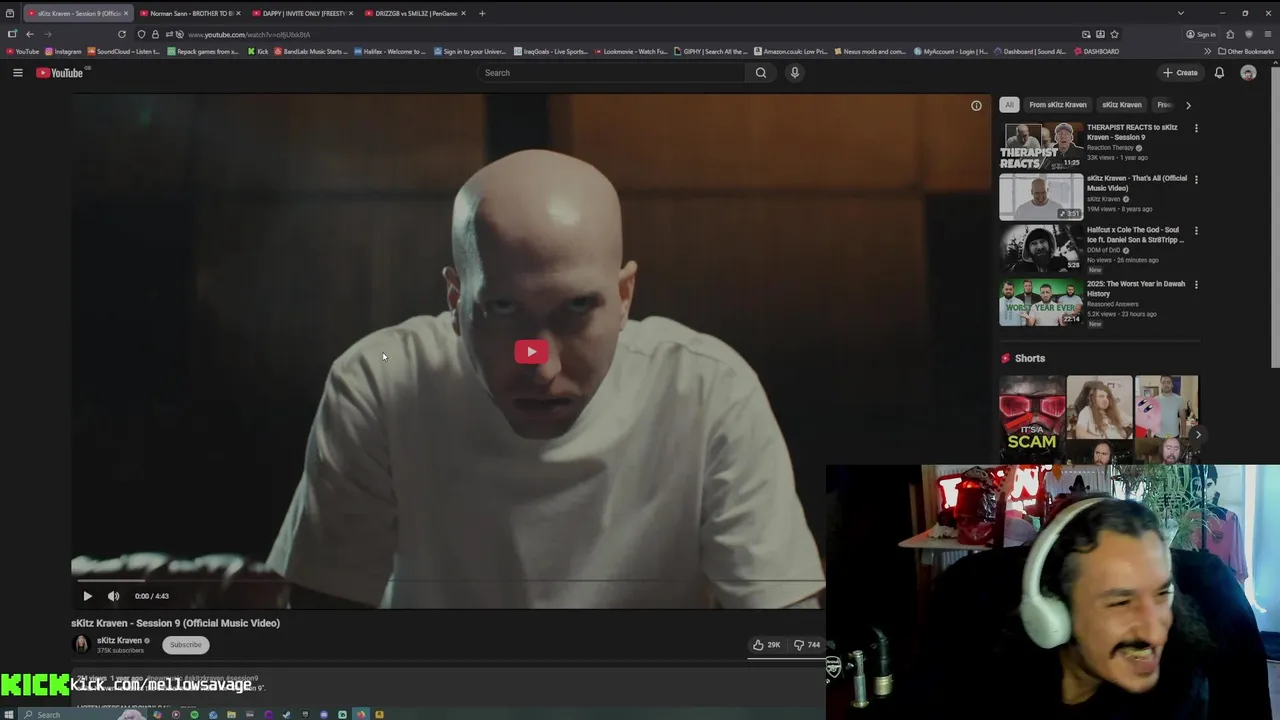Open Other Bookmarks folder

(1246, 51)
